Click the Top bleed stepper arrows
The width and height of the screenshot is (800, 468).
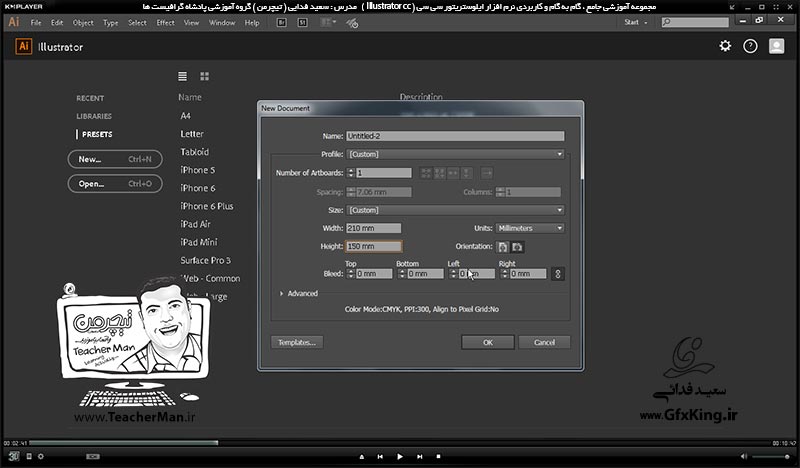(x=351, y=274)
